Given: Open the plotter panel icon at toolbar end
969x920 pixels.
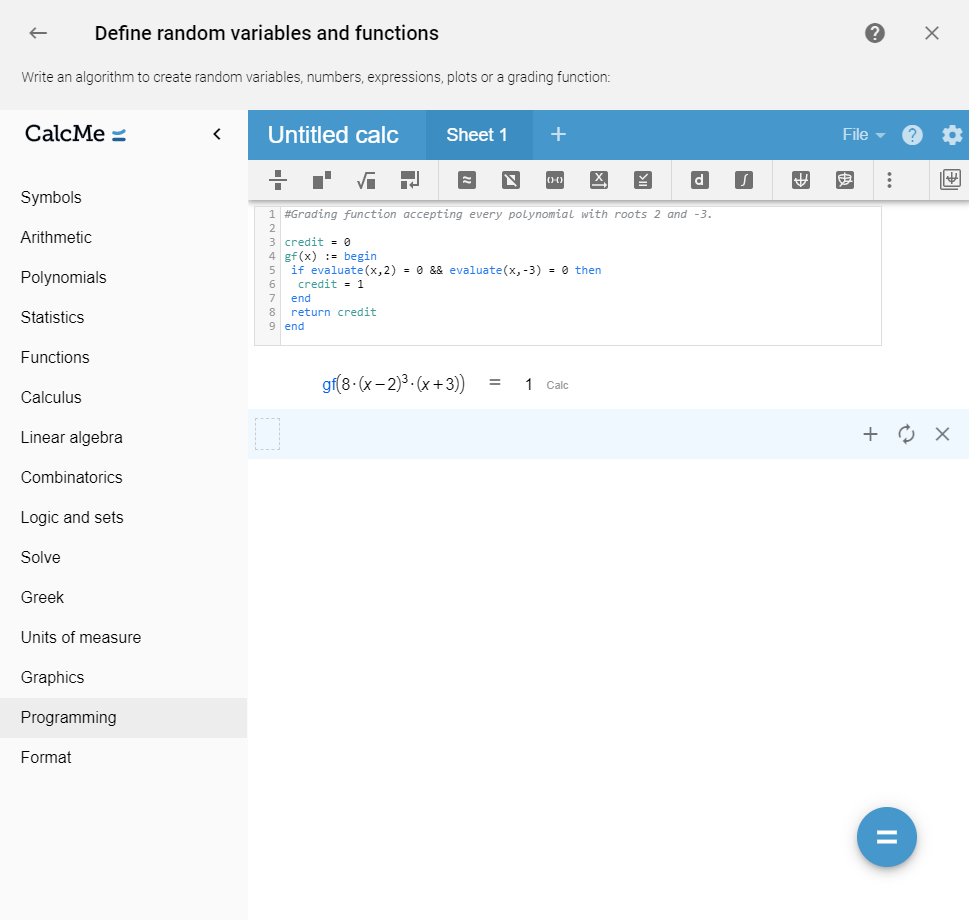Looking at the screenshot, I should click(x=950, y=180).
